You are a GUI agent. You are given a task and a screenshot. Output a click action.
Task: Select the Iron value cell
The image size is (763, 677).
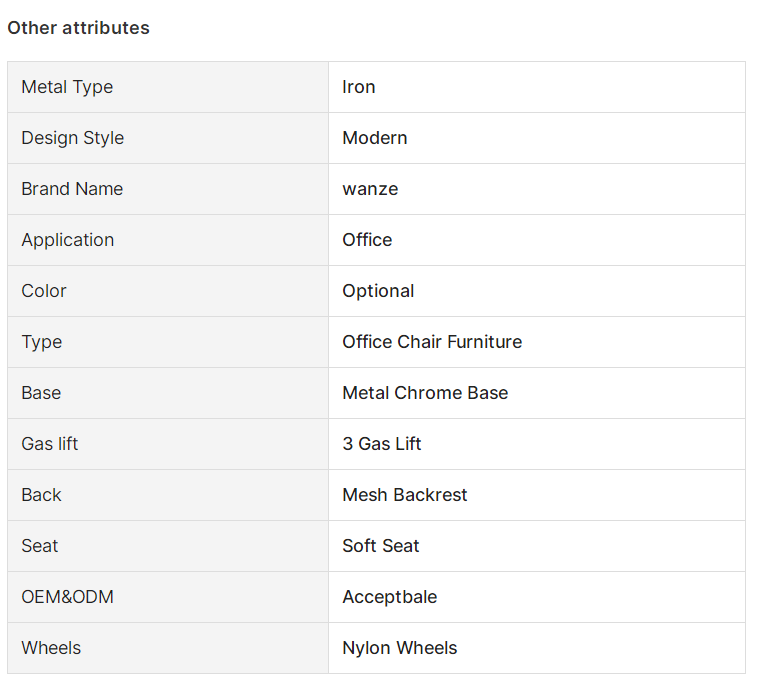(359, 87)
